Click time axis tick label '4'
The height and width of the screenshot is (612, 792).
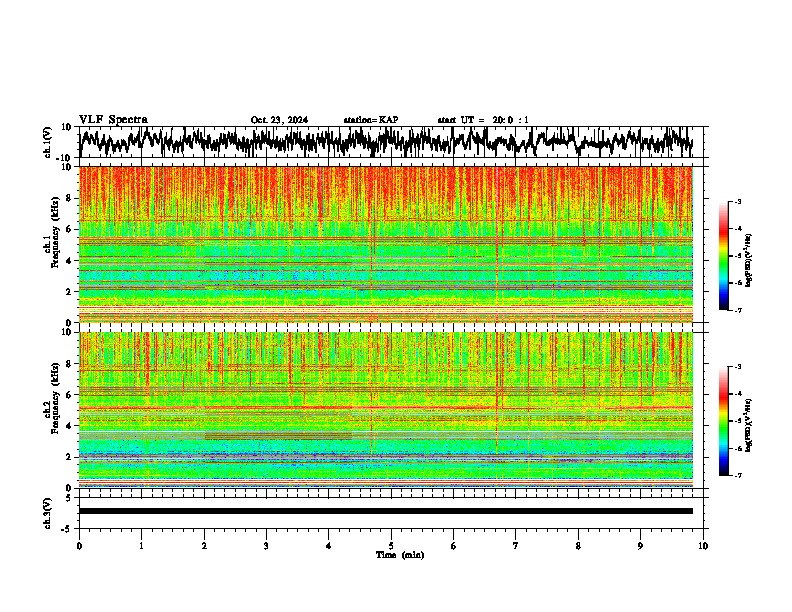tap(329, 546)
